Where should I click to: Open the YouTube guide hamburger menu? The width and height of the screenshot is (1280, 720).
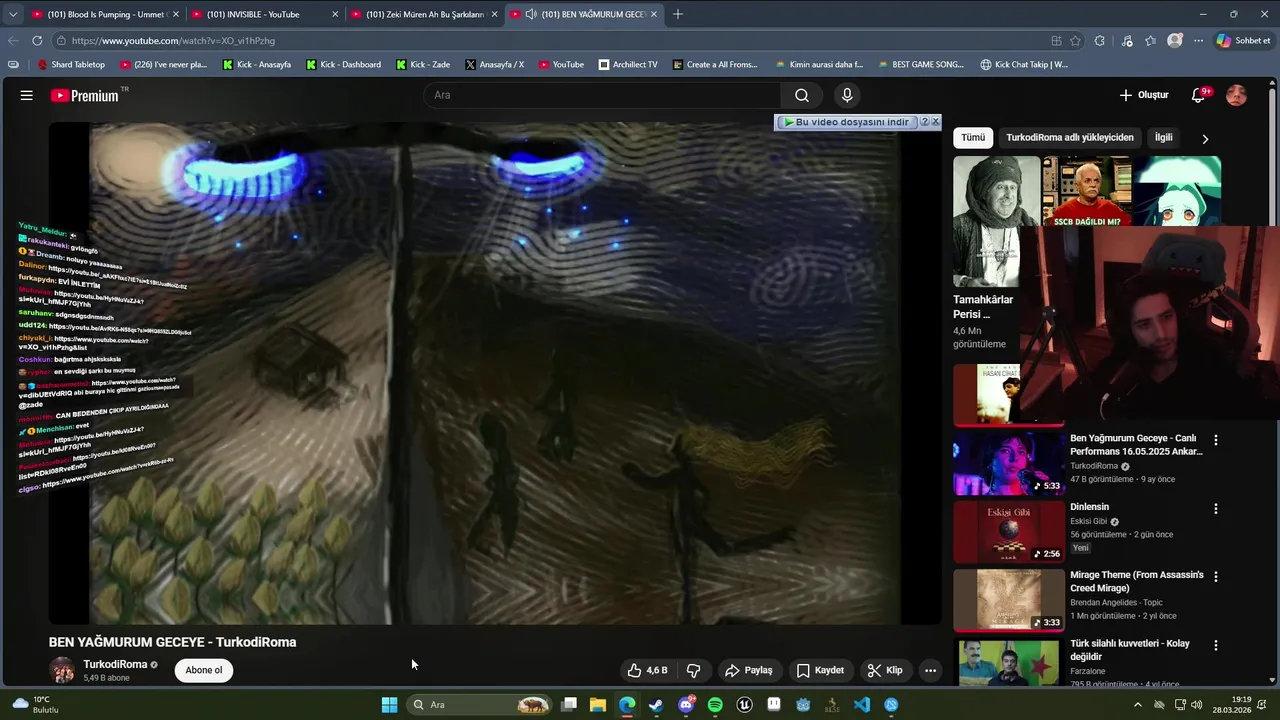pyautogui.click(x=26, y=95)
